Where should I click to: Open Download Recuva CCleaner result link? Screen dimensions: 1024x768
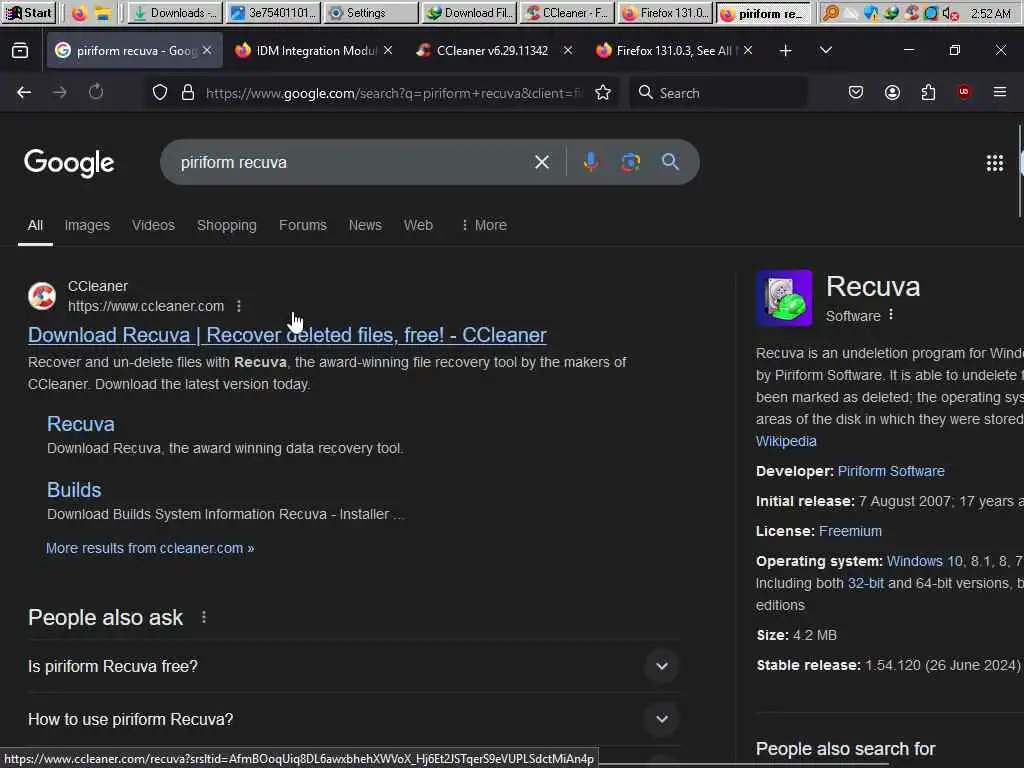[287, 335]
